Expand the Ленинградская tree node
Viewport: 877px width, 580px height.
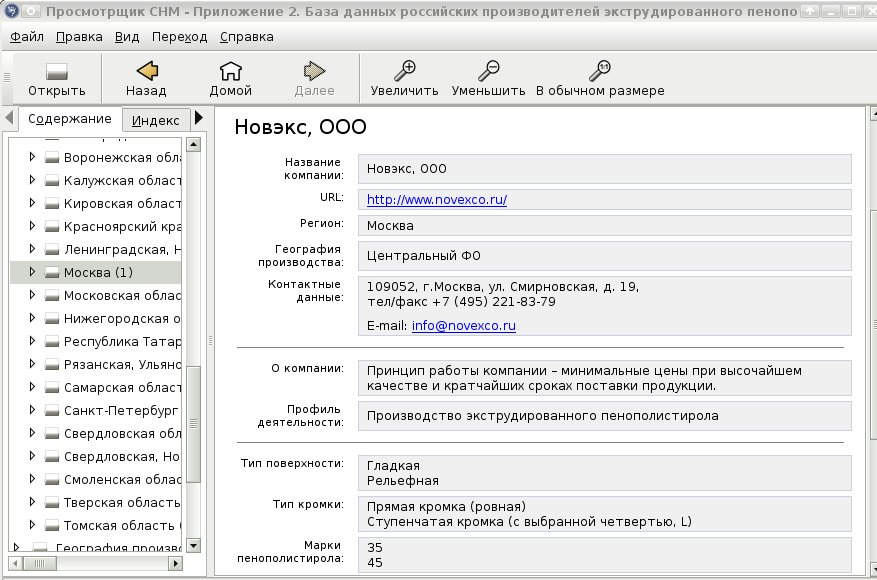tap(32, 249)
